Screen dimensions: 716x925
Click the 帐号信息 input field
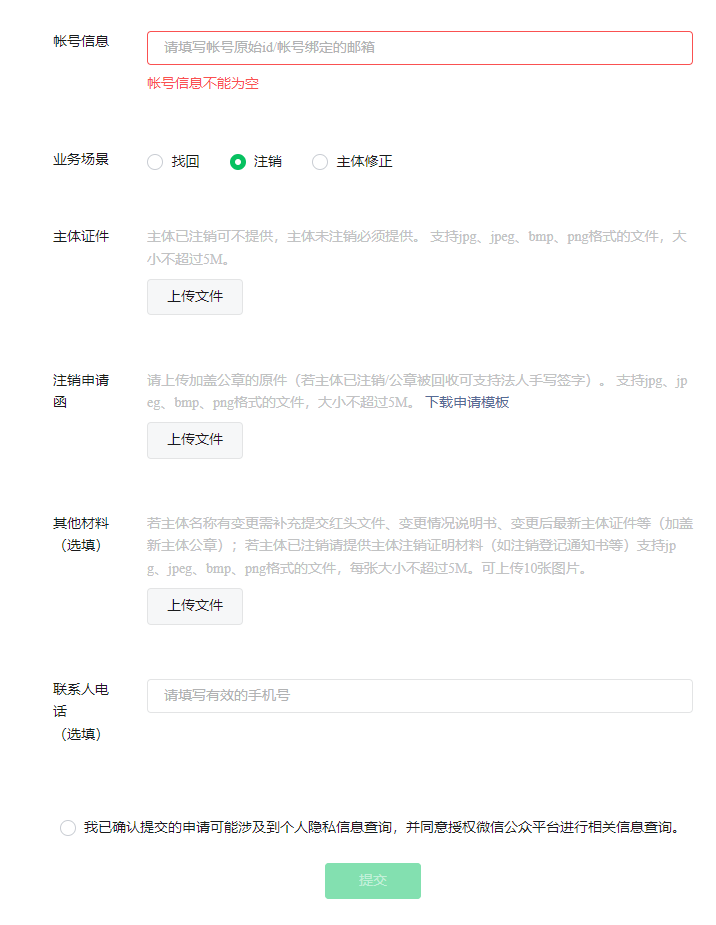419,48
